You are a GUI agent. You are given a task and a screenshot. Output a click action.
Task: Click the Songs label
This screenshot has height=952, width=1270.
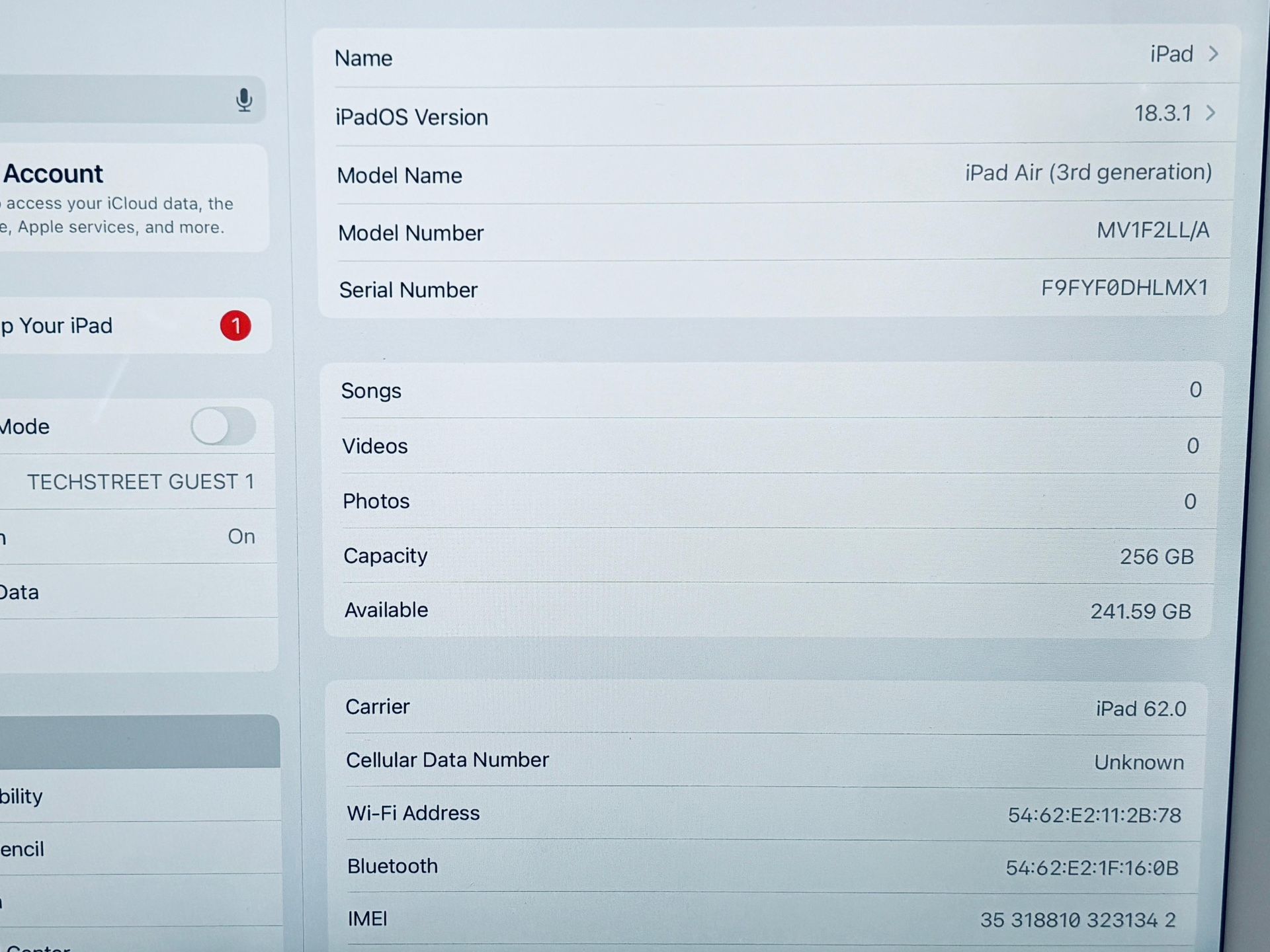[371, 391]
